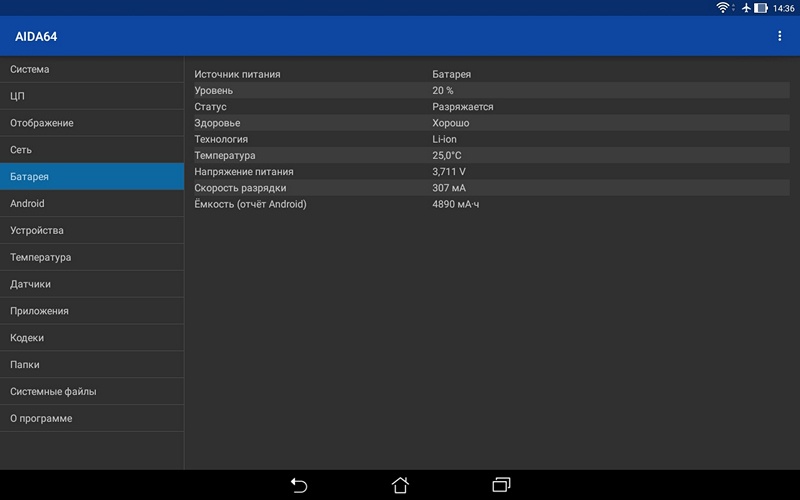Open the О программе page
800x500 pixels.
[92, 418]
